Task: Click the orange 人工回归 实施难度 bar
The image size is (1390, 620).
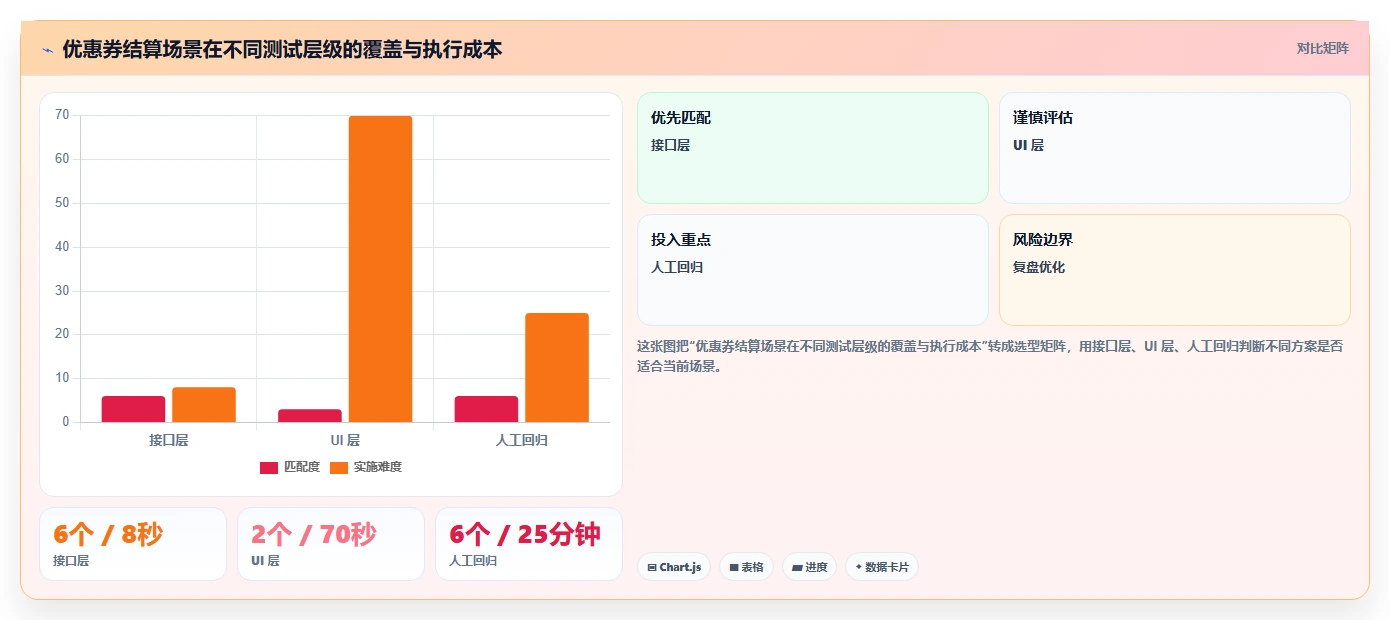Action: [557, 367]
